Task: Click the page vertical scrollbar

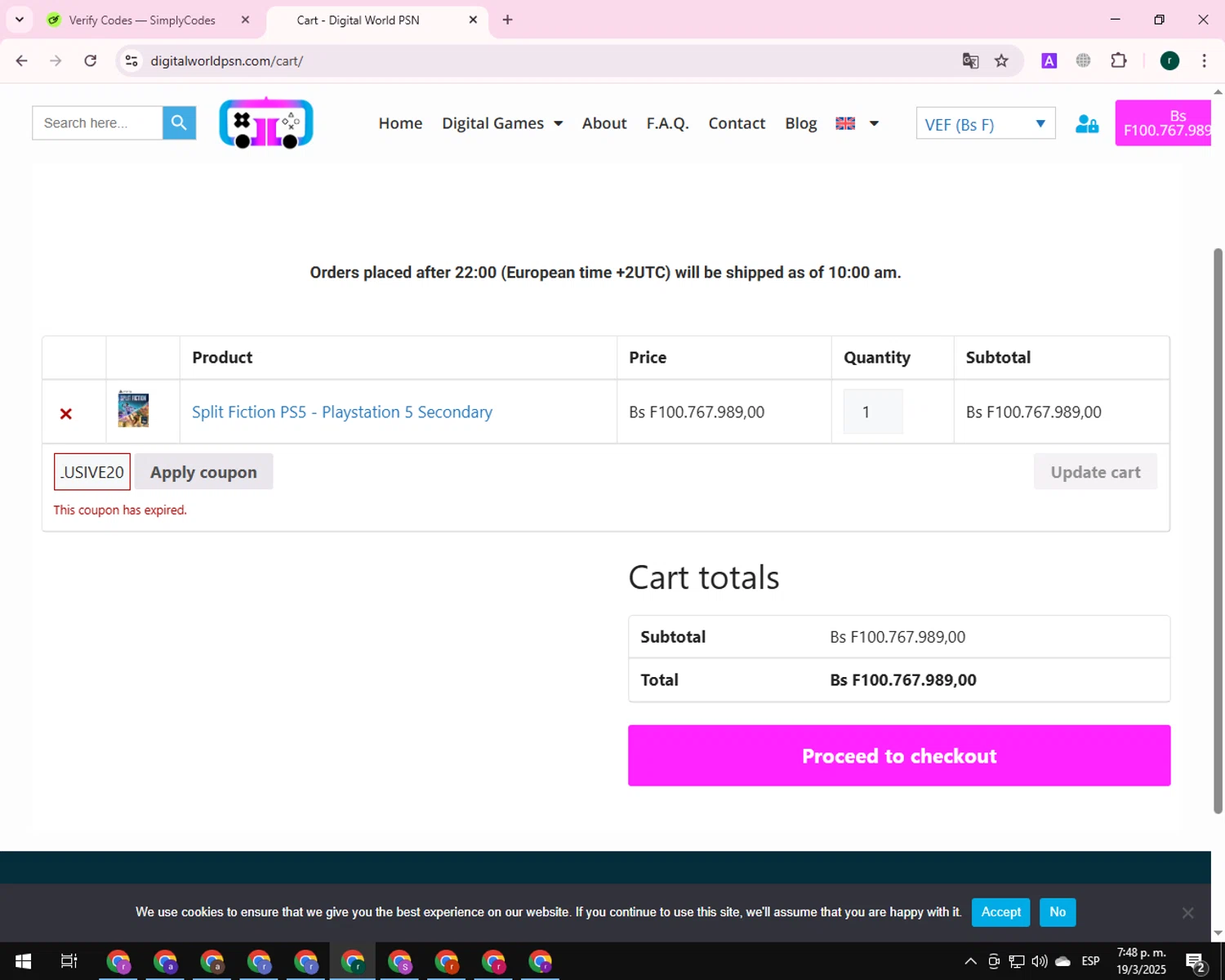Action: 1218,531
